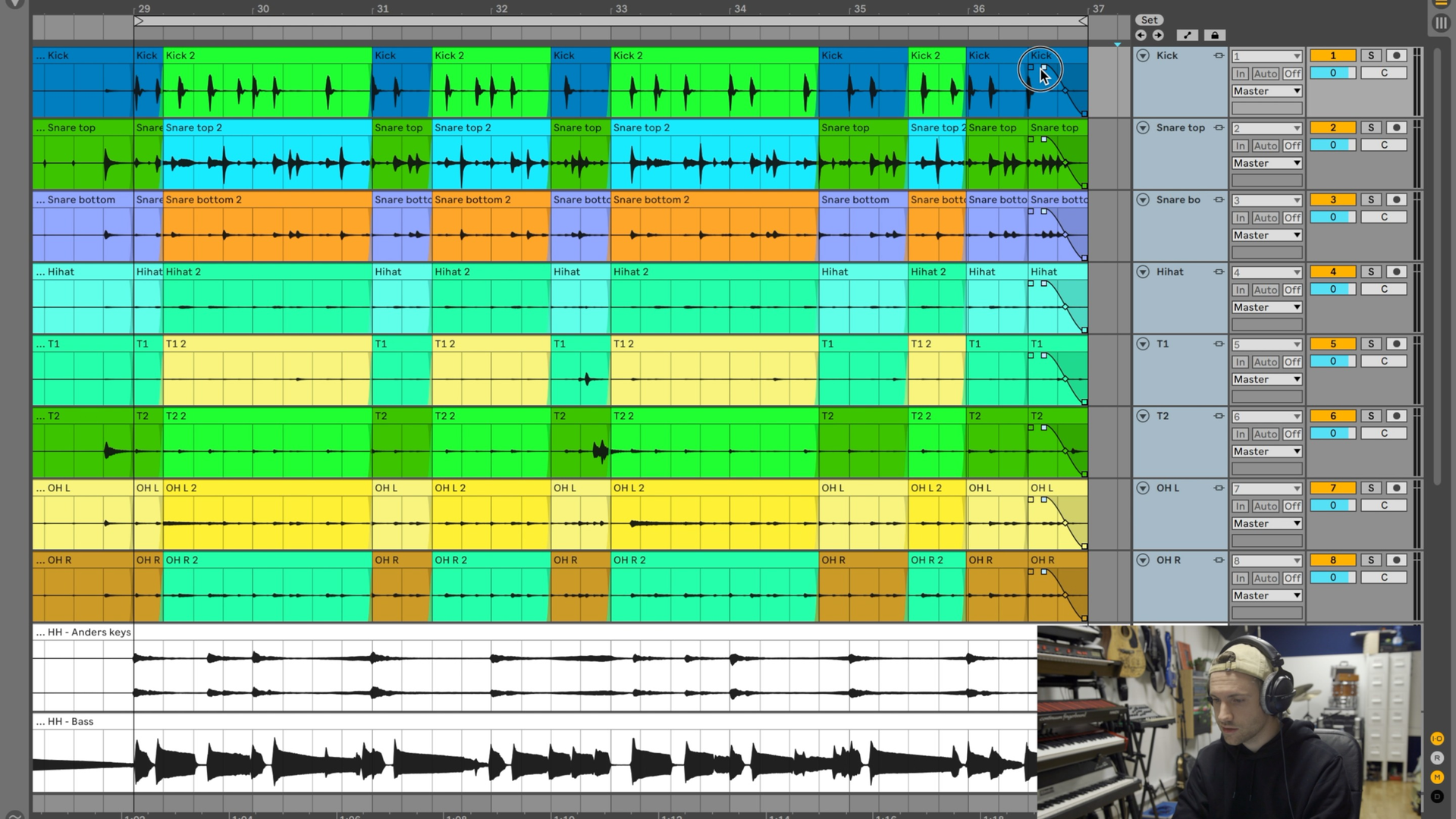Click the Set locator button
Image resolution: width=1456 pixels, height=819 pixels.
(1150, 20)
